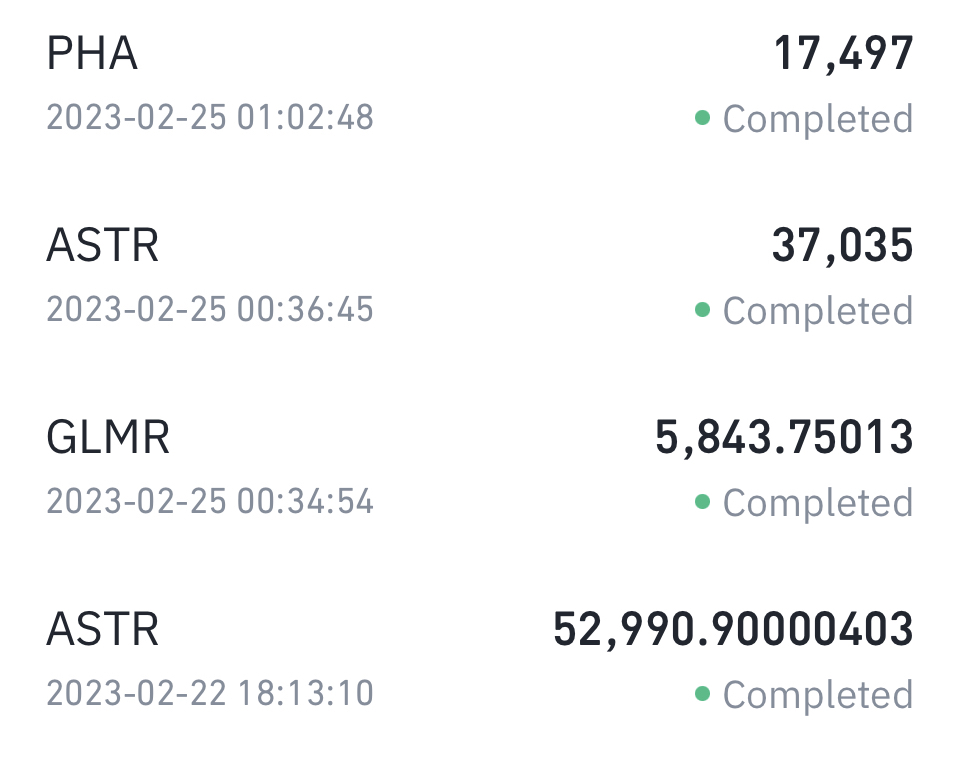
Task: Click Completed status of GLMR transaction
Action: coord(818,503)
